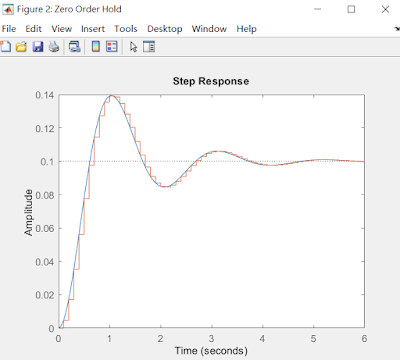The width and height of the screenshot is (400, 360).
Task: Click the Link Plot toolbar icon
Action: (x=74, y=47)
